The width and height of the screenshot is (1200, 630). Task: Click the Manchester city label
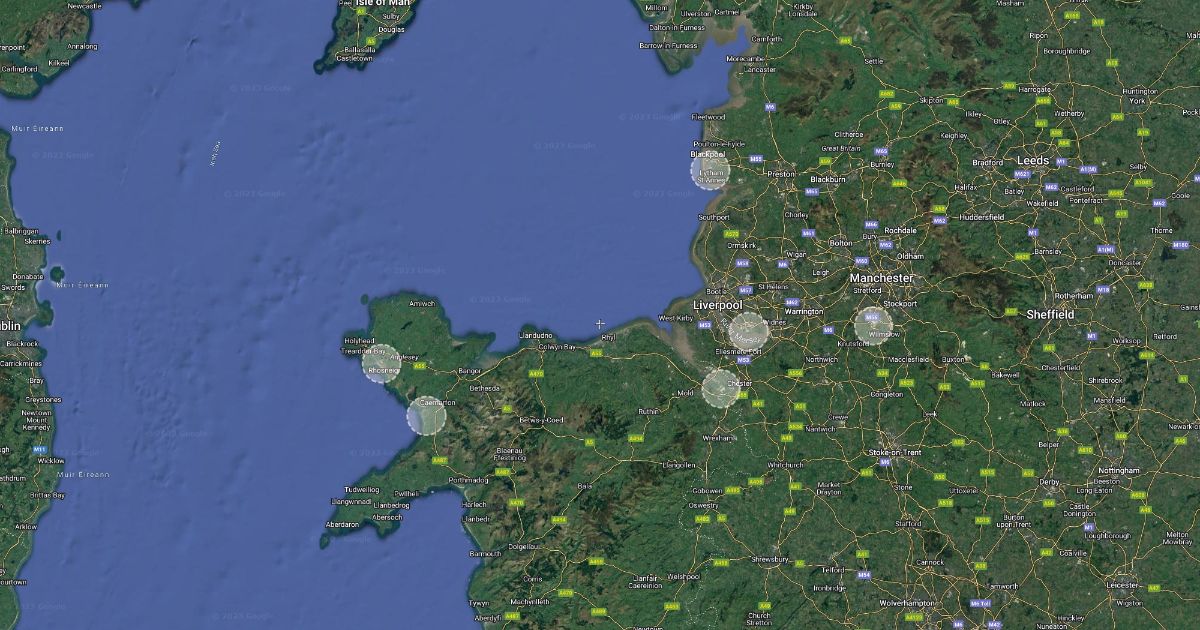pos(881,278)
